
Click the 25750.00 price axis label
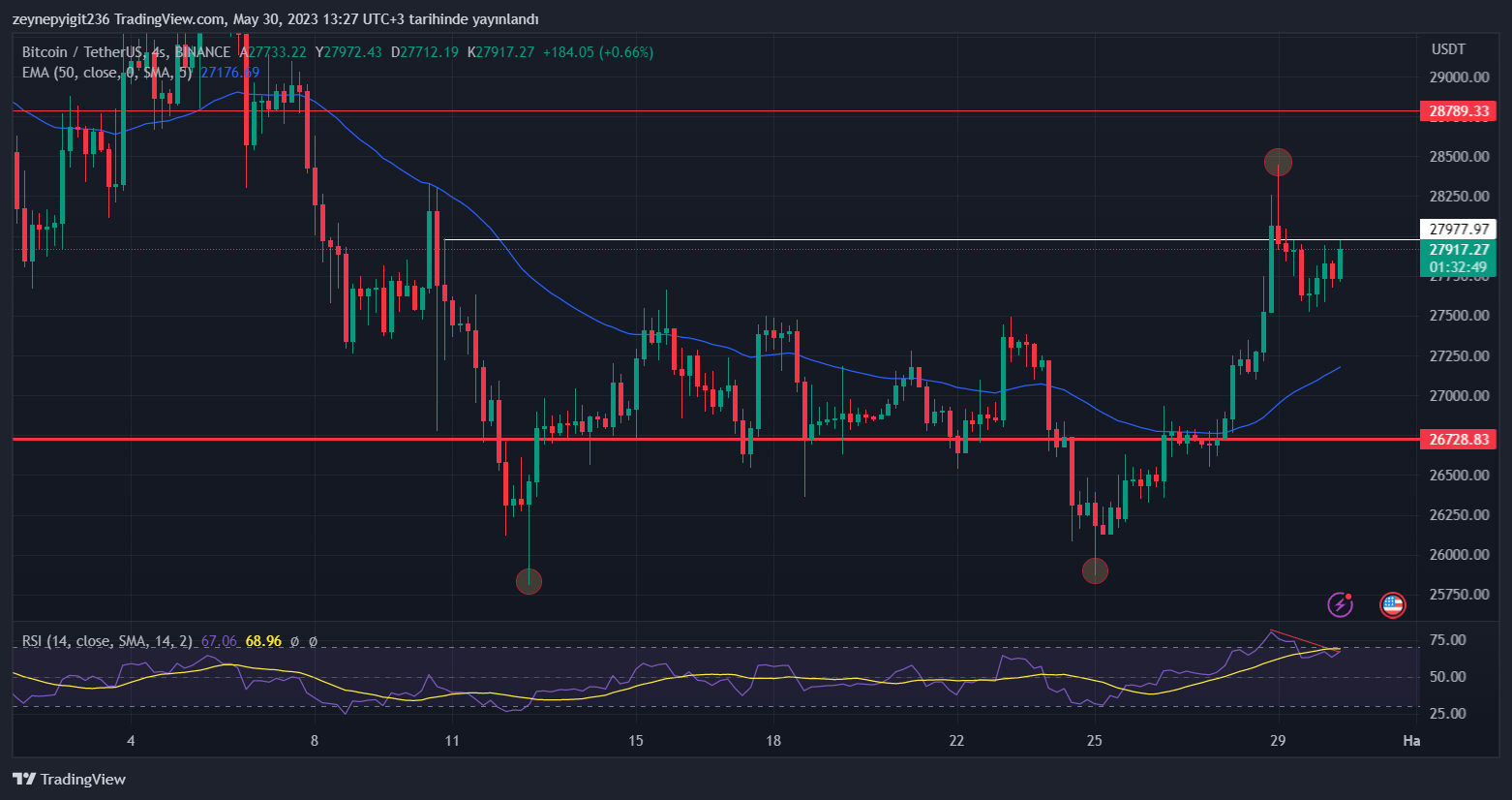(1459, 595)
